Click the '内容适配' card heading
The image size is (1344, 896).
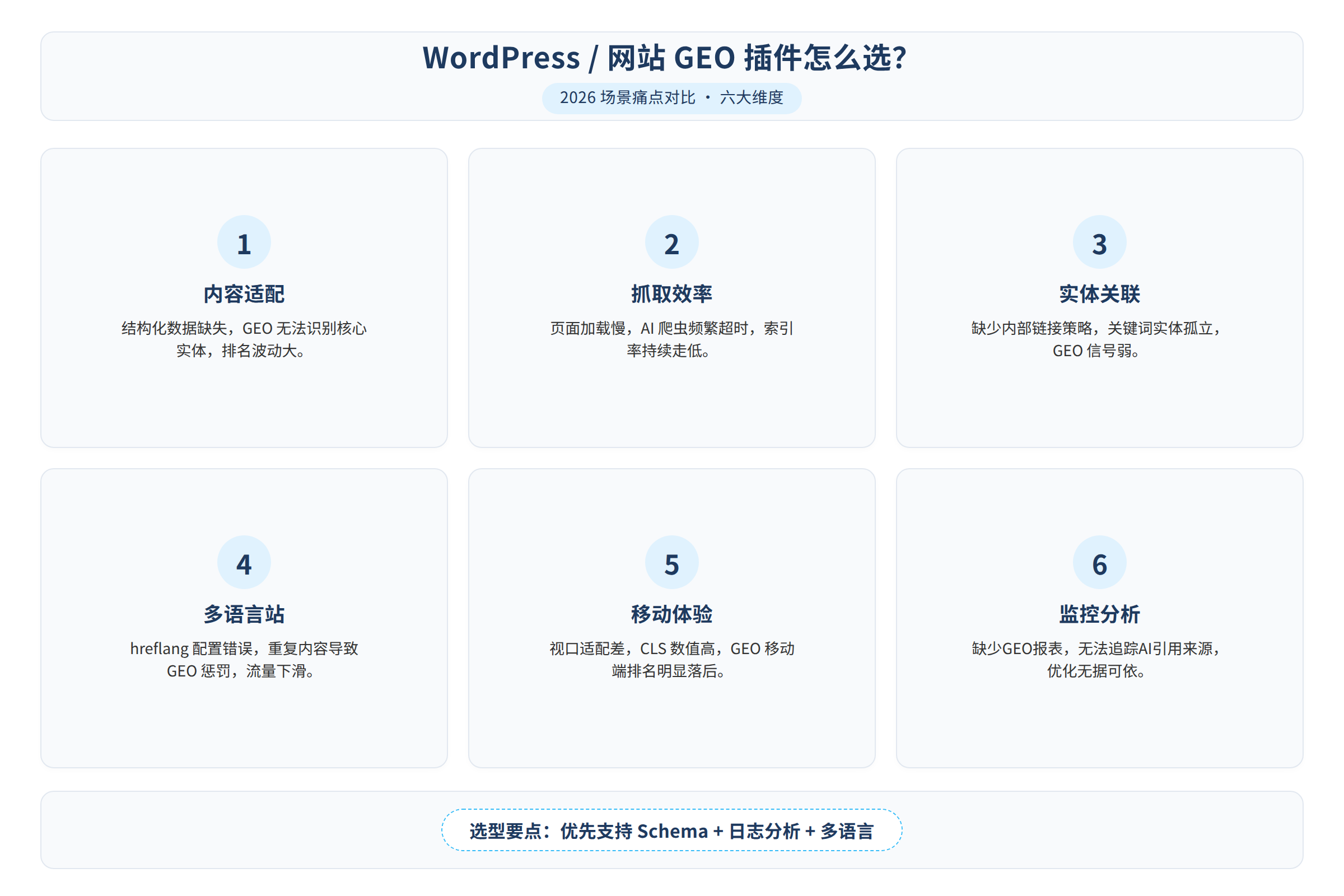click(244, 293)
